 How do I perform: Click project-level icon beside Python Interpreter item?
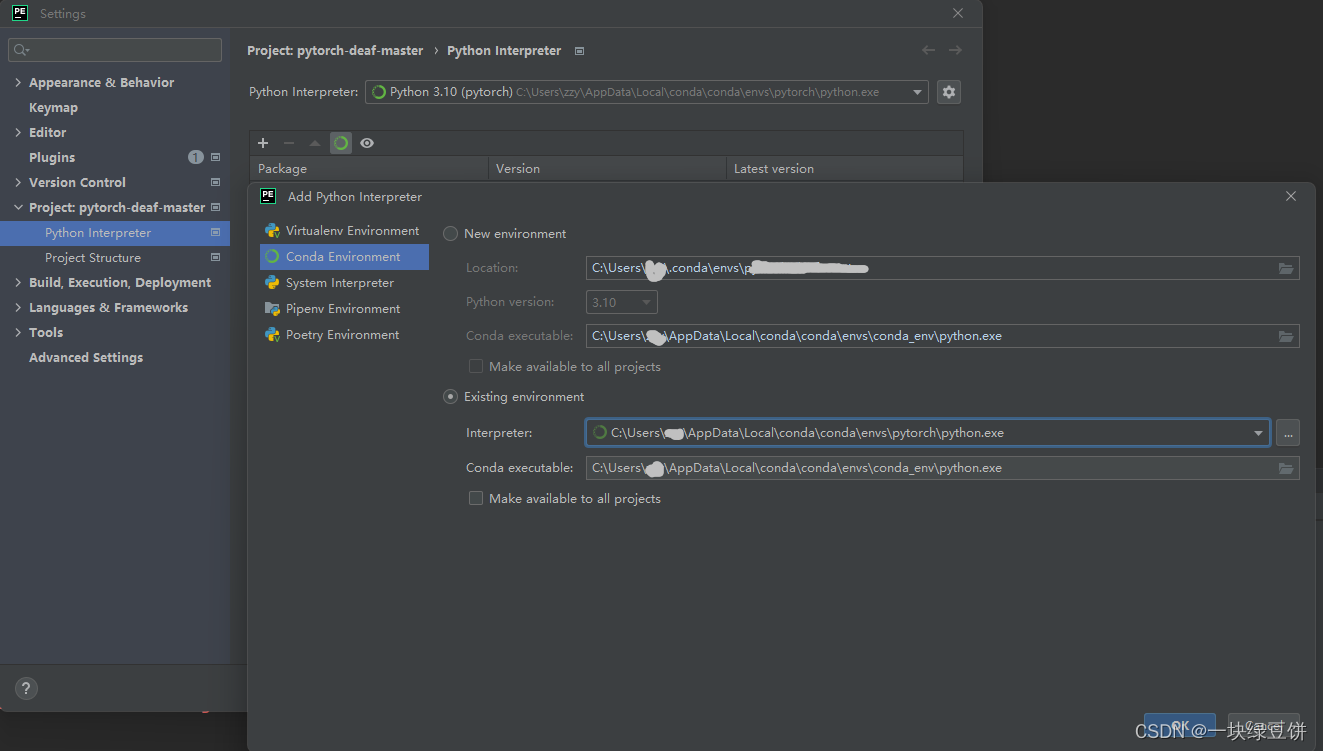215,232
